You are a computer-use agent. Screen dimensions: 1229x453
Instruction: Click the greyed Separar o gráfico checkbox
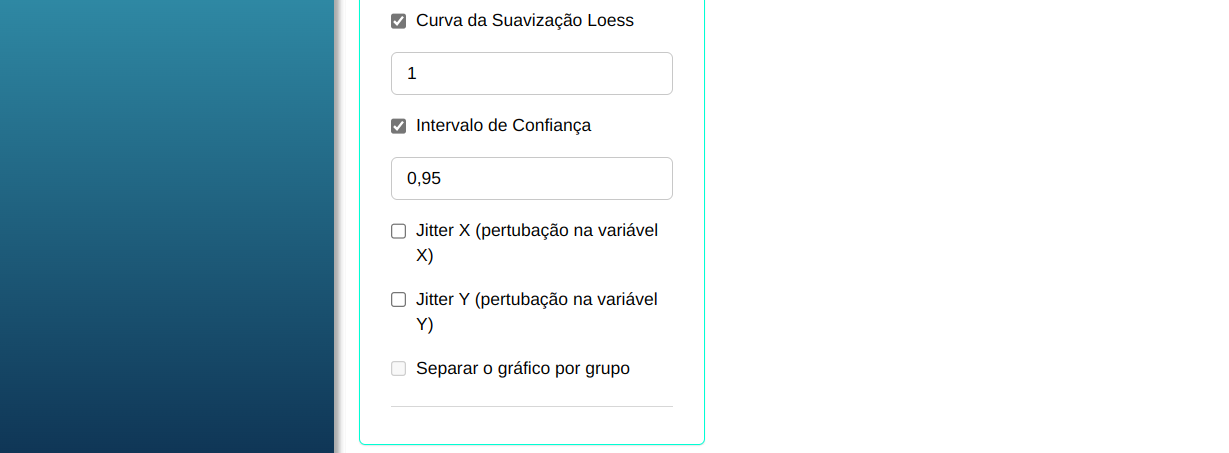(398, 369)
